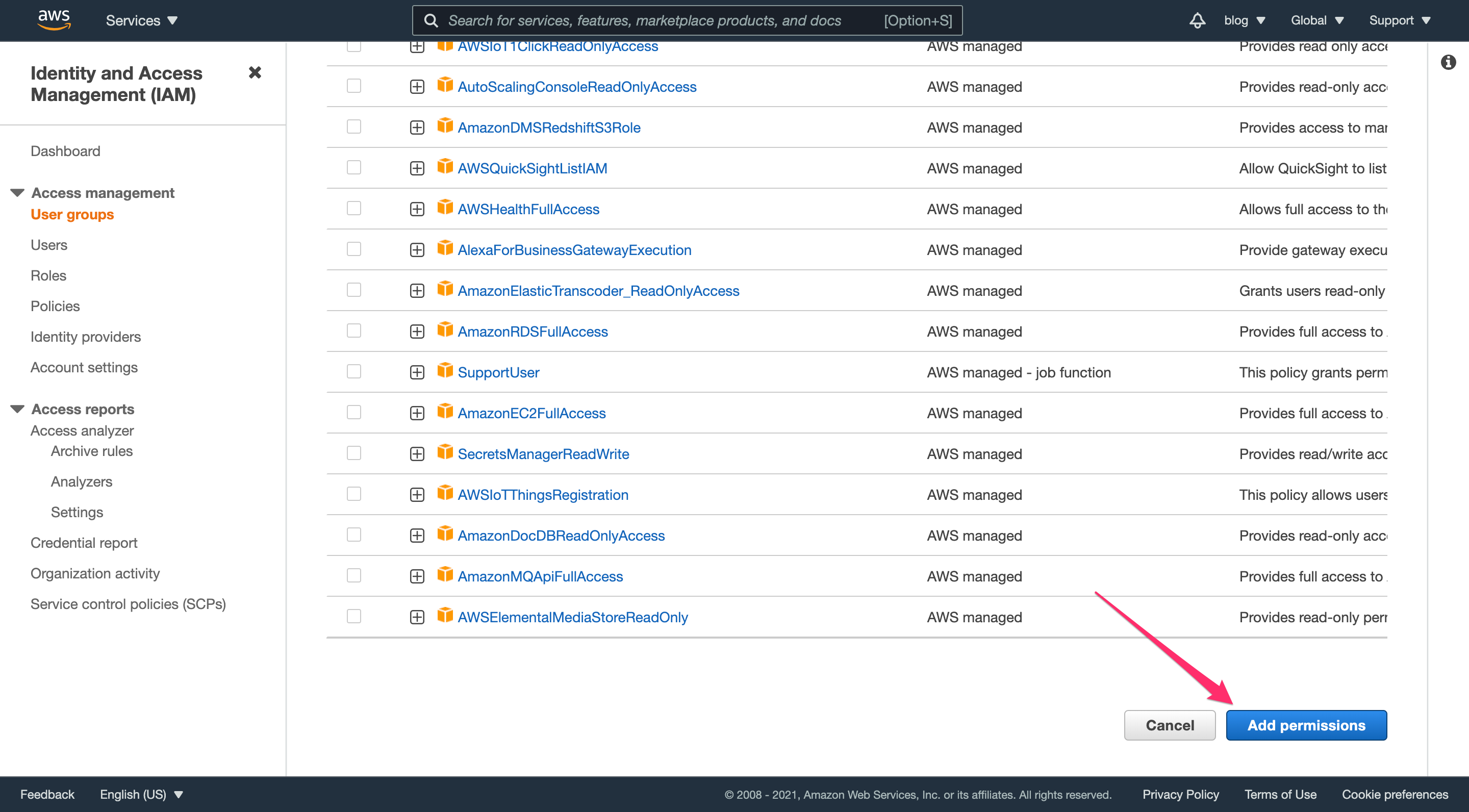This screenshot has width=1469, height=812.
Task: Open the Services dropdown menu
Action: pos(141,20)
